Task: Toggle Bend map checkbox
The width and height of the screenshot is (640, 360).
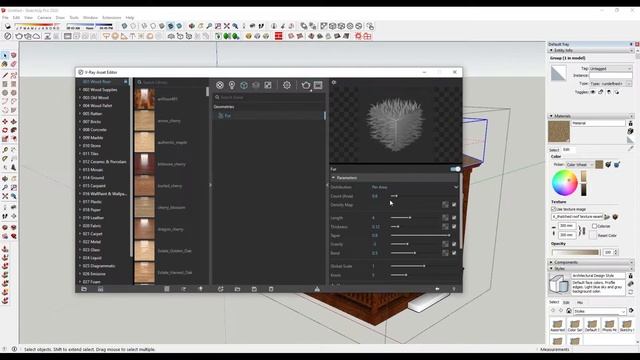Action: pyautogui.click(x=454, y=253)
